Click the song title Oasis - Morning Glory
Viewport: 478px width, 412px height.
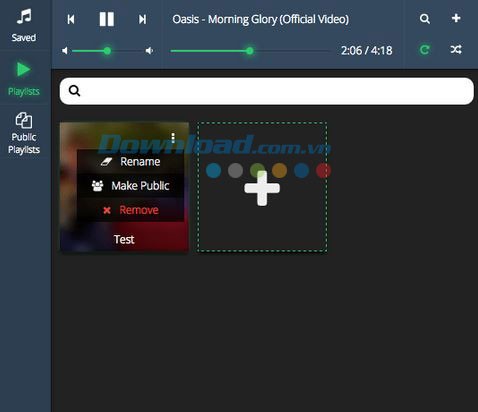[261, 19]
